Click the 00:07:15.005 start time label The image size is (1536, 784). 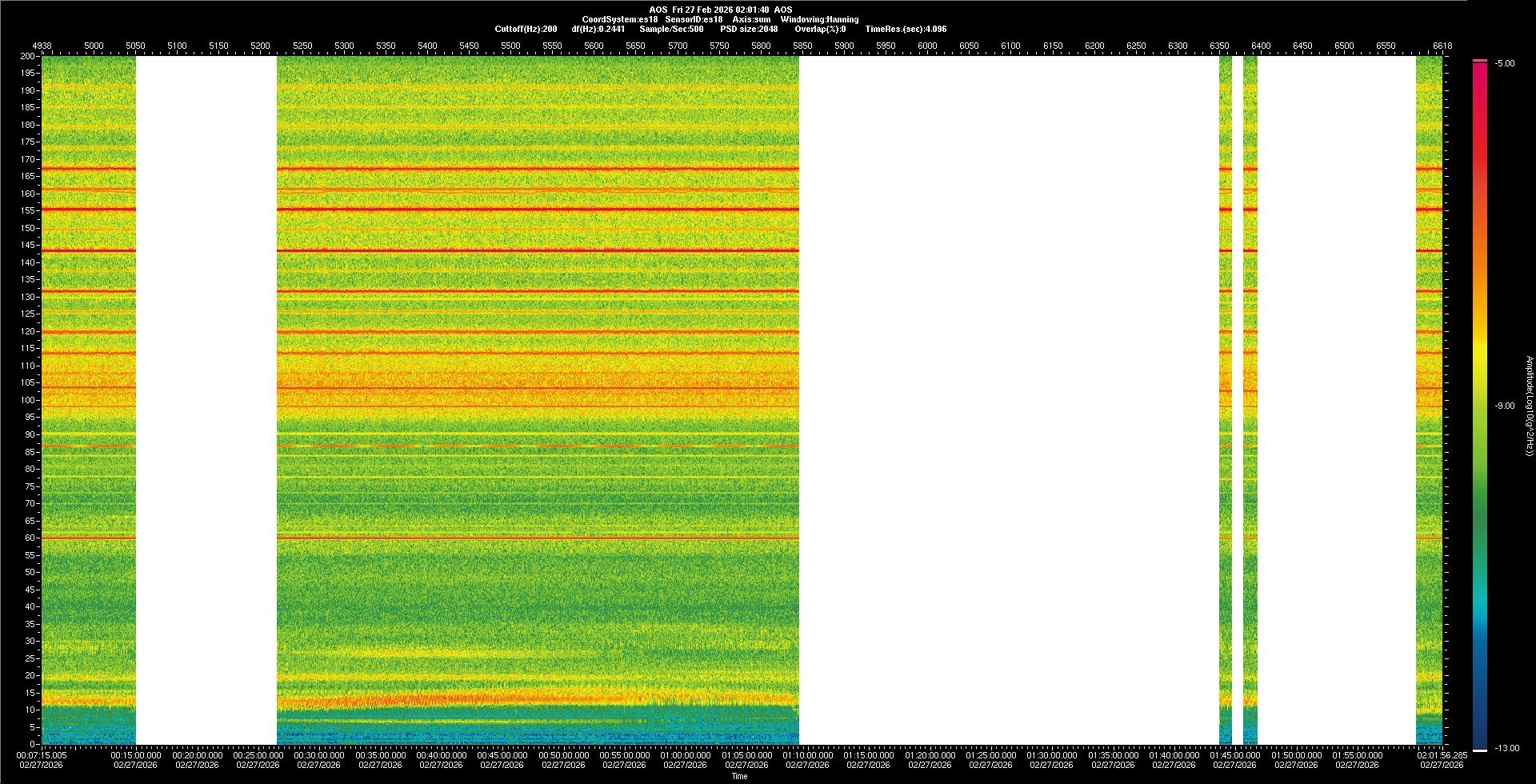tap(42, 755)
